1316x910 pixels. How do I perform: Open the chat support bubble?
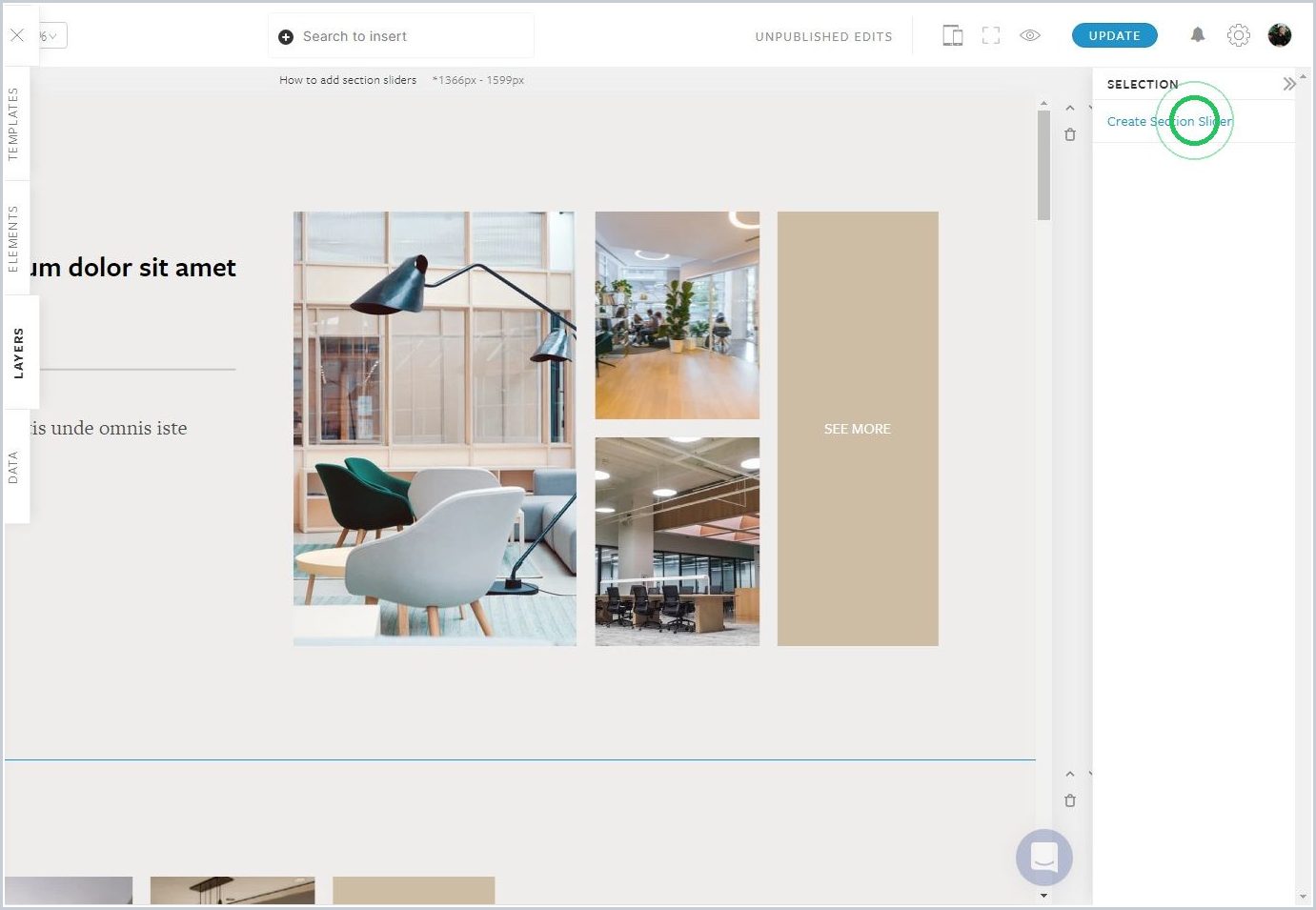pos(1044,858)
